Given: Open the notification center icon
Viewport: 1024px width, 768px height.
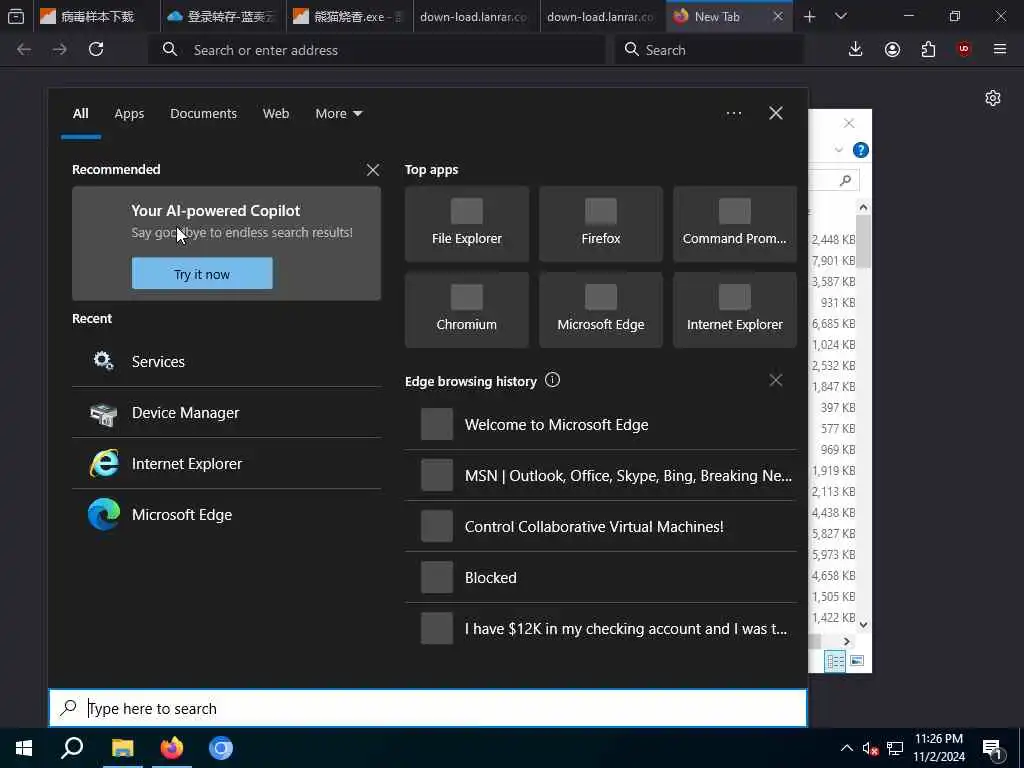Looking at the screenshot, I should click(x=993, y=749).
